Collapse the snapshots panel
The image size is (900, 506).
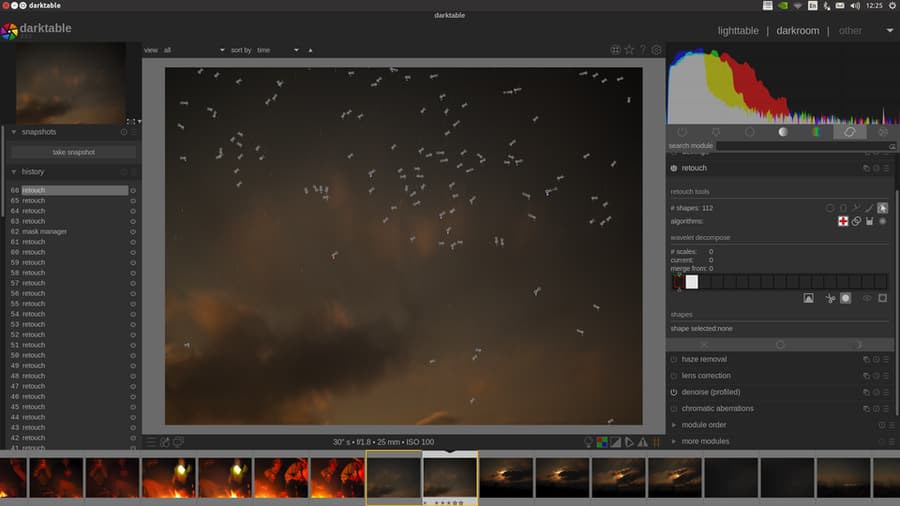click(x=14, y=132)
